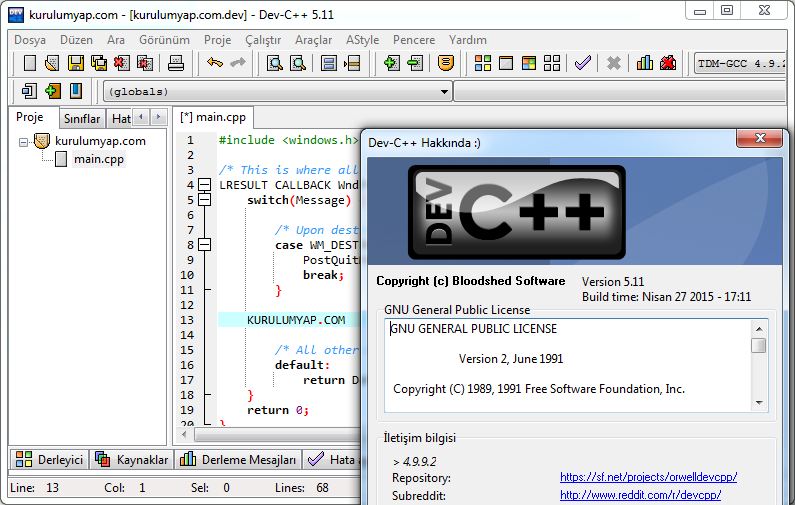Open the Proje menu
The height and width of the screenshot is (505, 795).
tap(218, 40)
